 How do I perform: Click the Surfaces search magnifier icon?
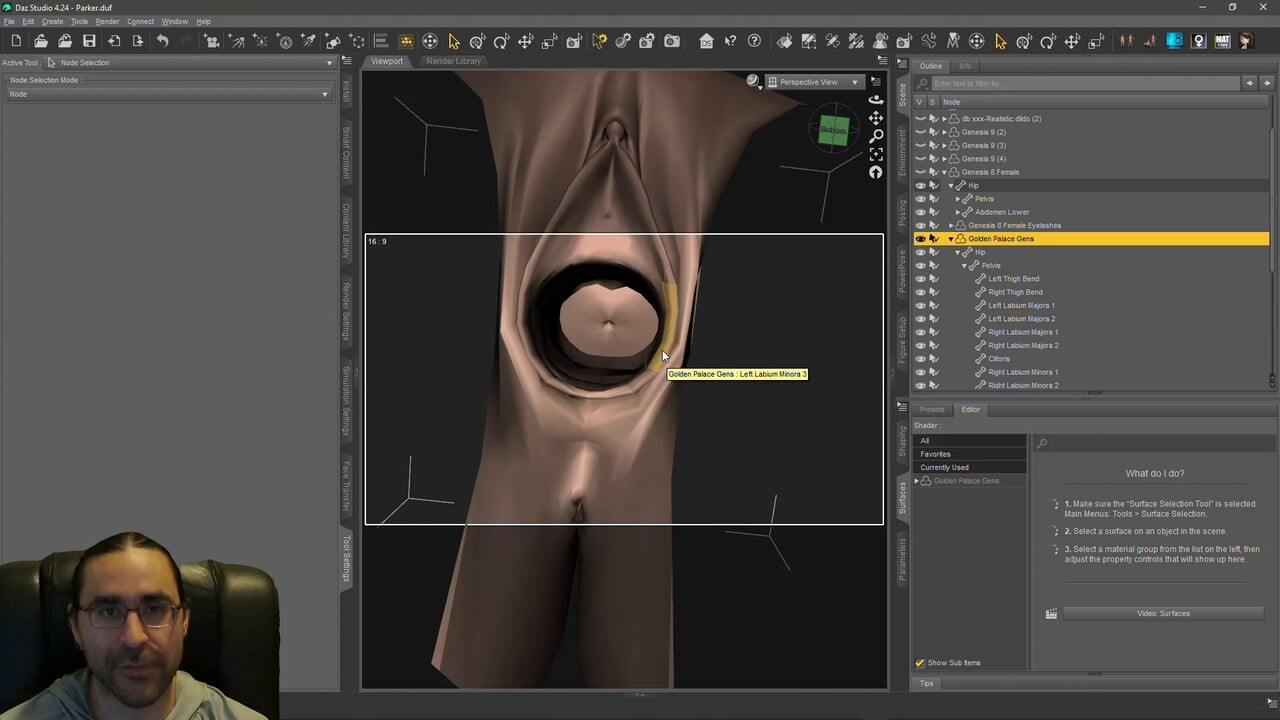pyautogui.click(x=1042, y=443)
